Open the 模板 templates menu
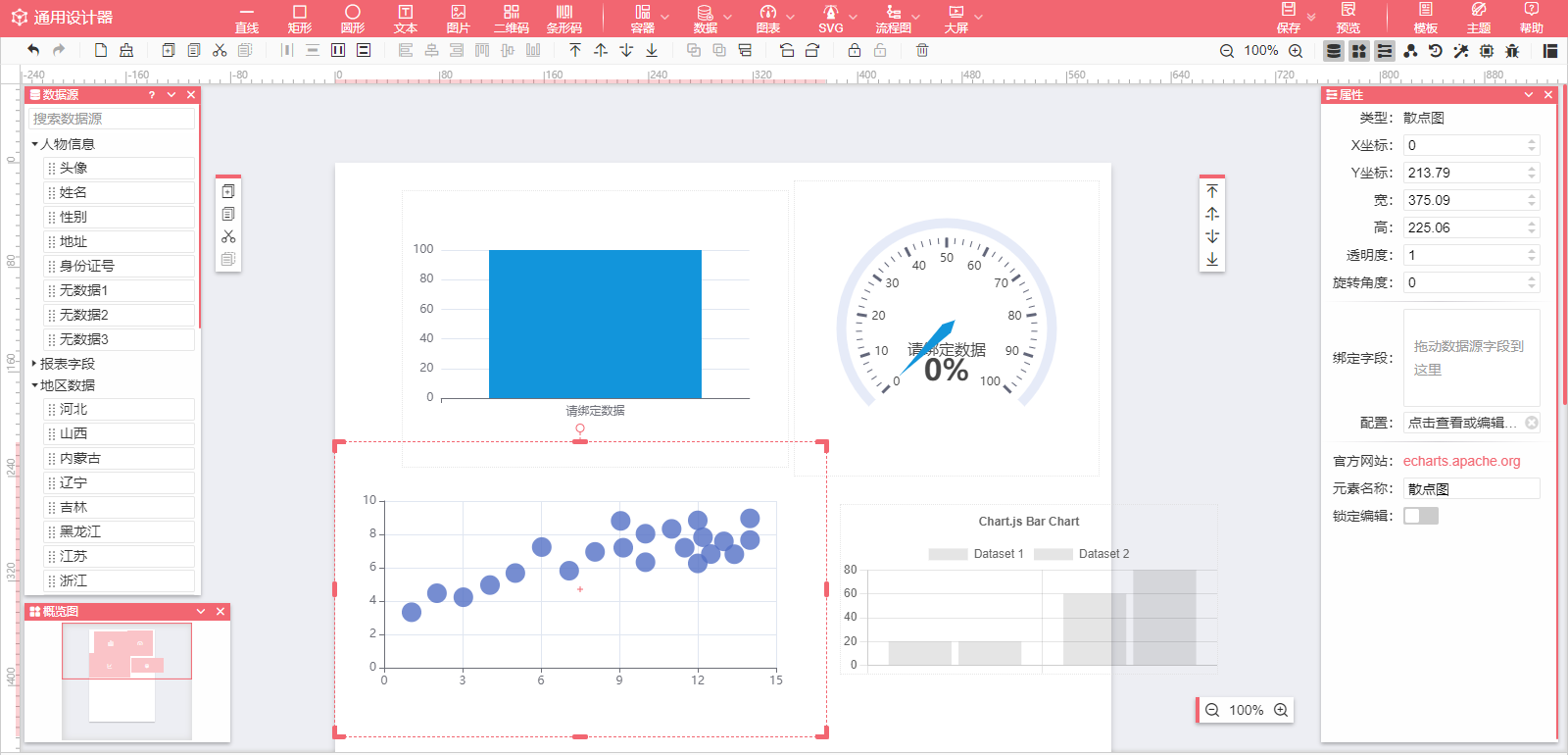This screenshot has height=755, width=1568. pyautogui.click(x=1426, y=19)
